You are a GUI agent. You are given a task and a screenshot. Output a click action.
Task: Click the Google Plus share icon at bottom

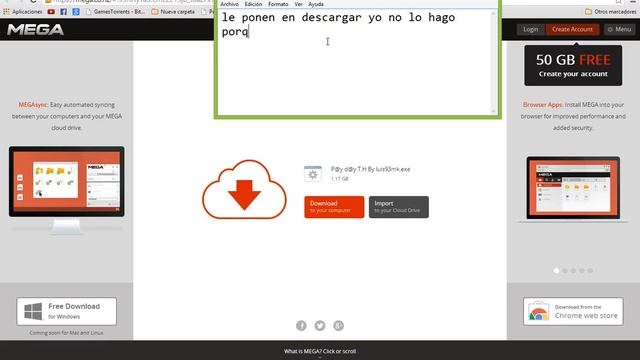tap(338, 326)
